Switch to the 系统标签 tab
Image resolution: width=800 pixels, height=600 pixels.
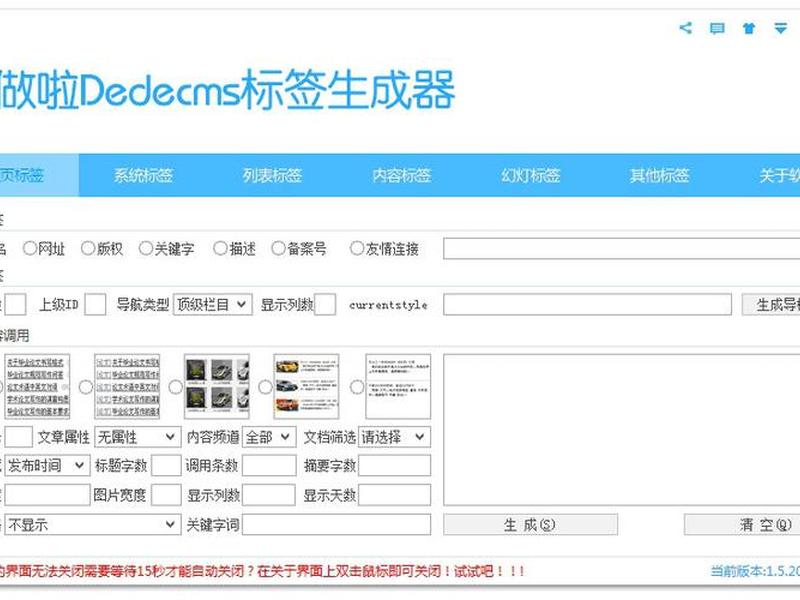[143, 176]
